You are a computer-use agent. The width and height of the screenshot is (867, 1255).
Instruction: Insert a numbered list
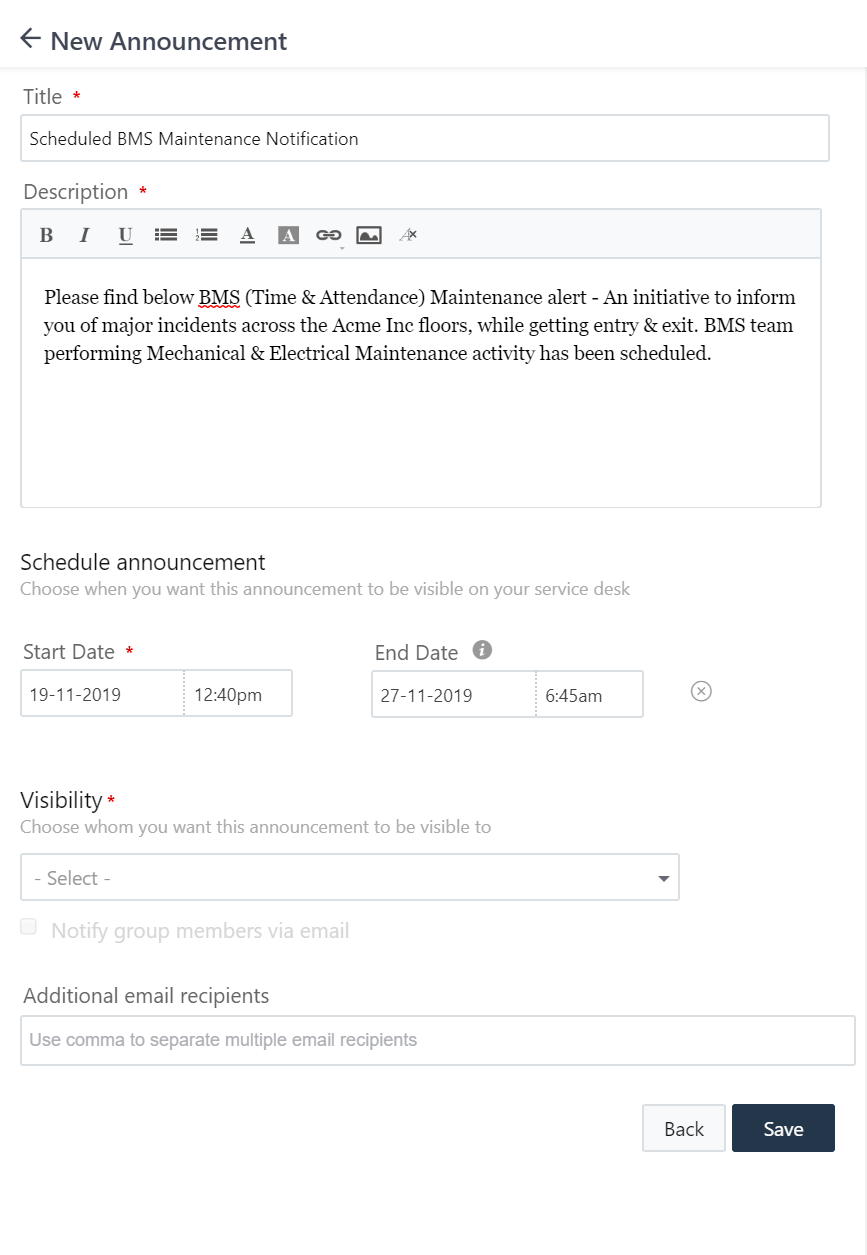206,235
